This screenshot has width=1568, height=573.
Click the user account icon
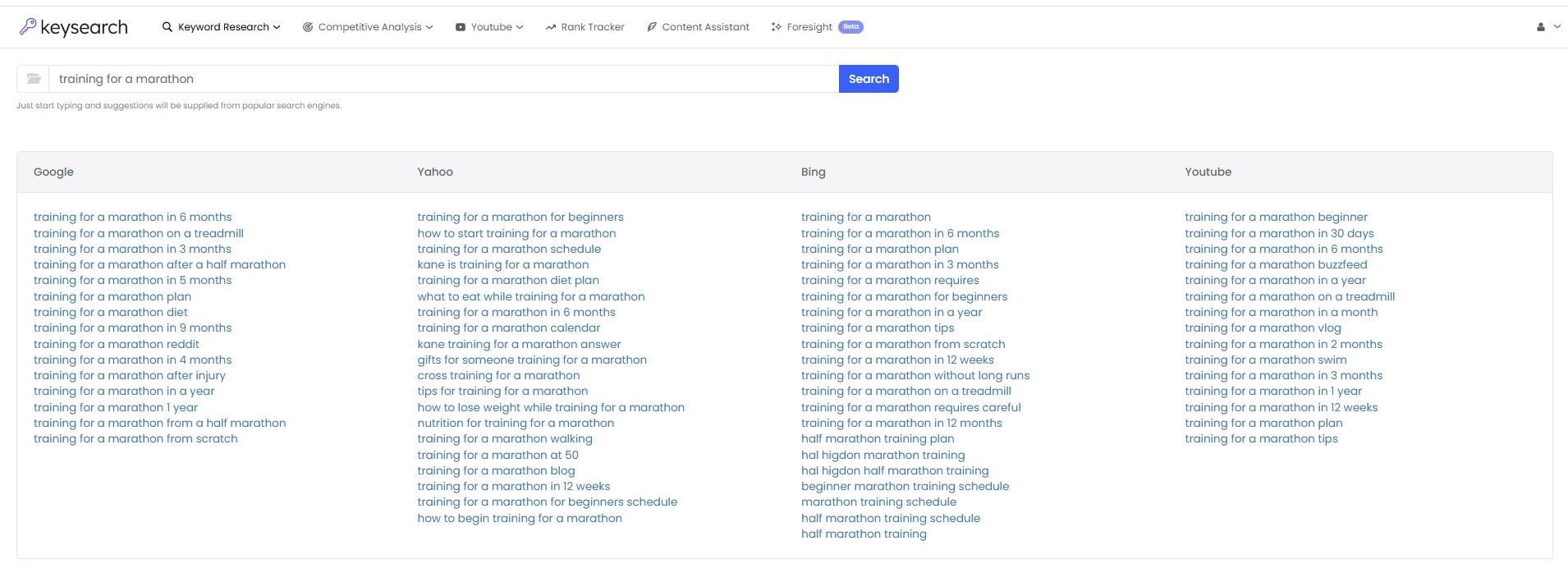point(1541,27)
